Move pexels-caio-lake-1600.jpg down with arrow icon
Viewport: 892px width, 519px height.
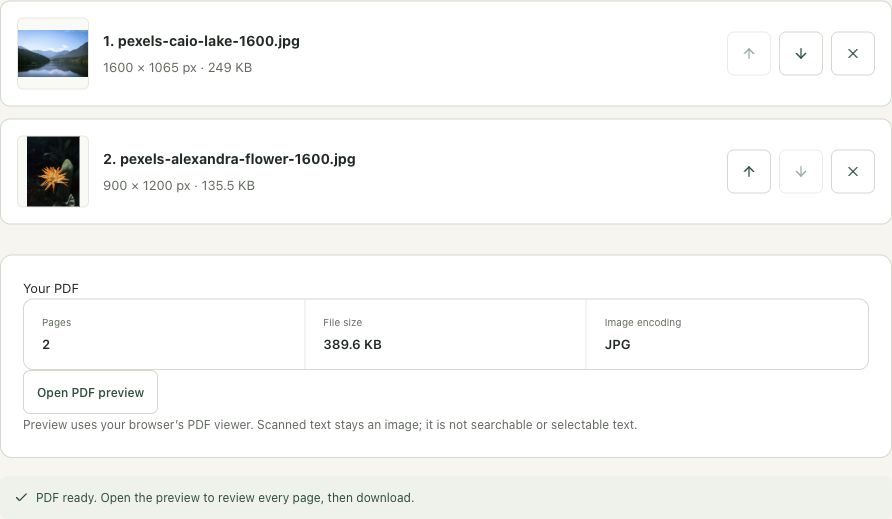tap(800, 53)
